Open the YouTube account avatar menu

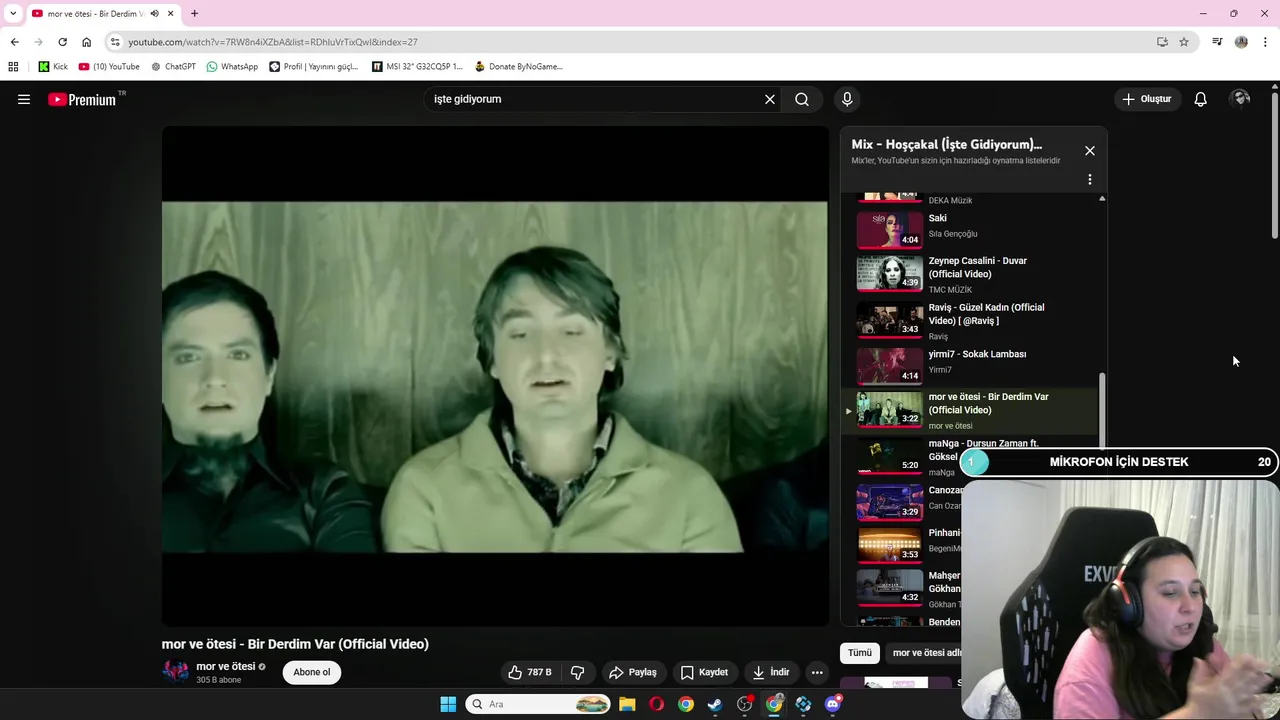[1241, 98]
